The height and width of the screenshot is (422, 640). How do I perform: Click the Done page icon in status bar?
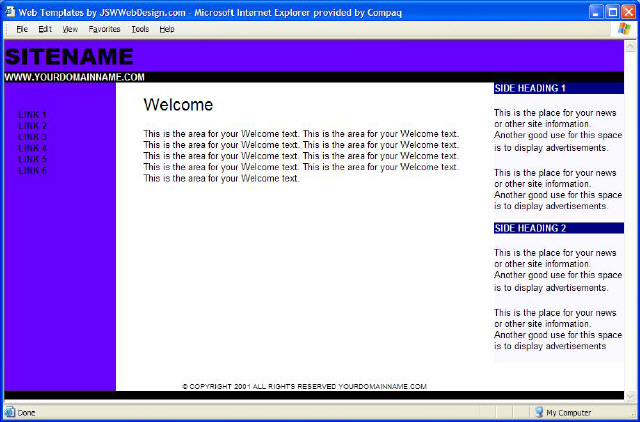coord(10,412)
